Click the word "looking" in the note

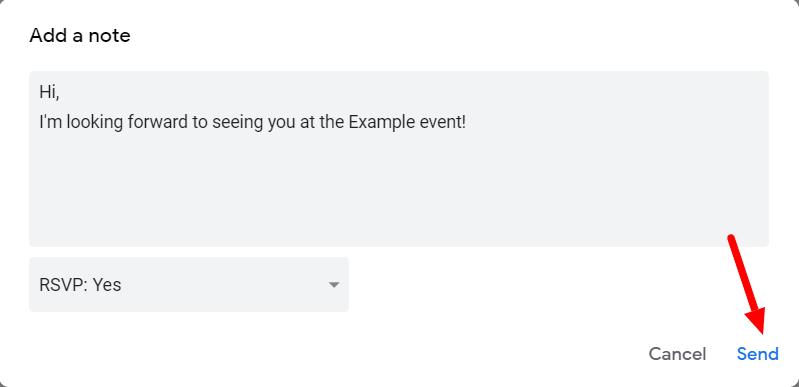point(95,123)
